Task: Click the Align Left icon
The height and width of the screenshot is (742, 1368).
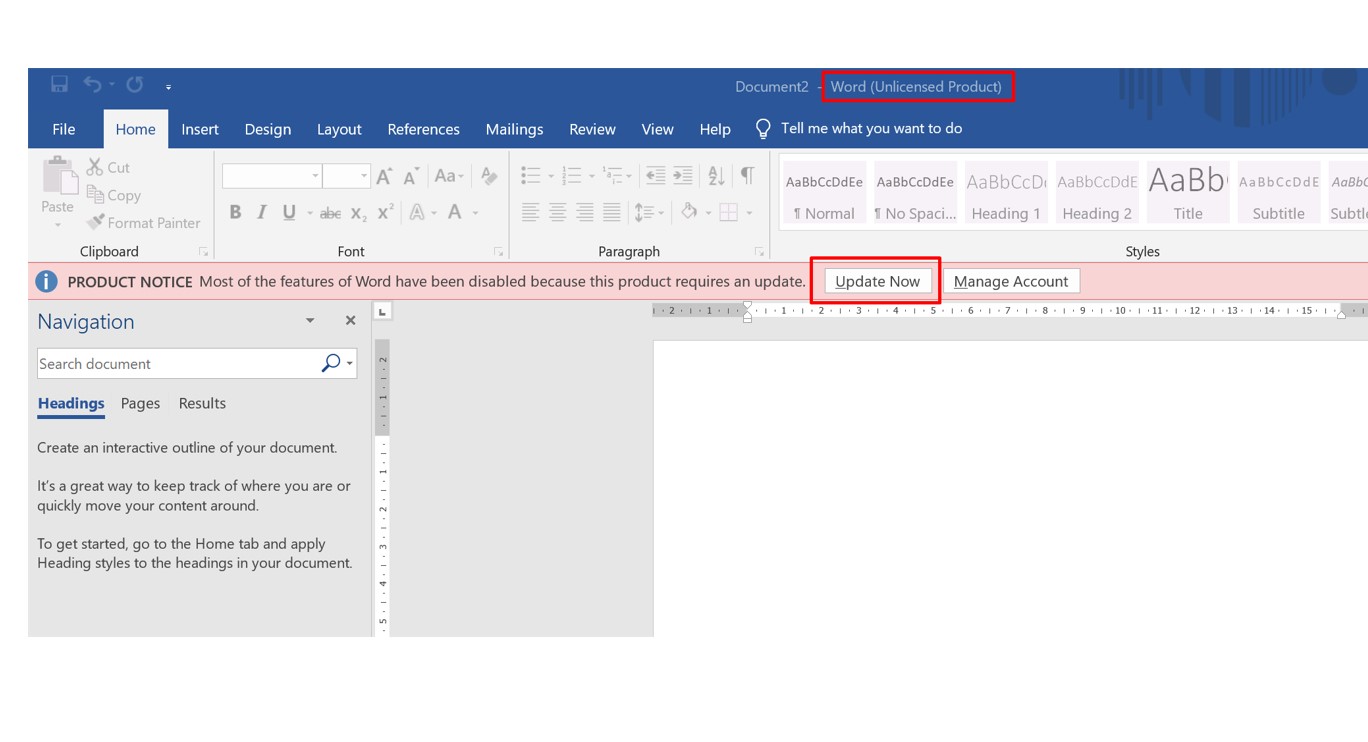Action: (530, 212)
